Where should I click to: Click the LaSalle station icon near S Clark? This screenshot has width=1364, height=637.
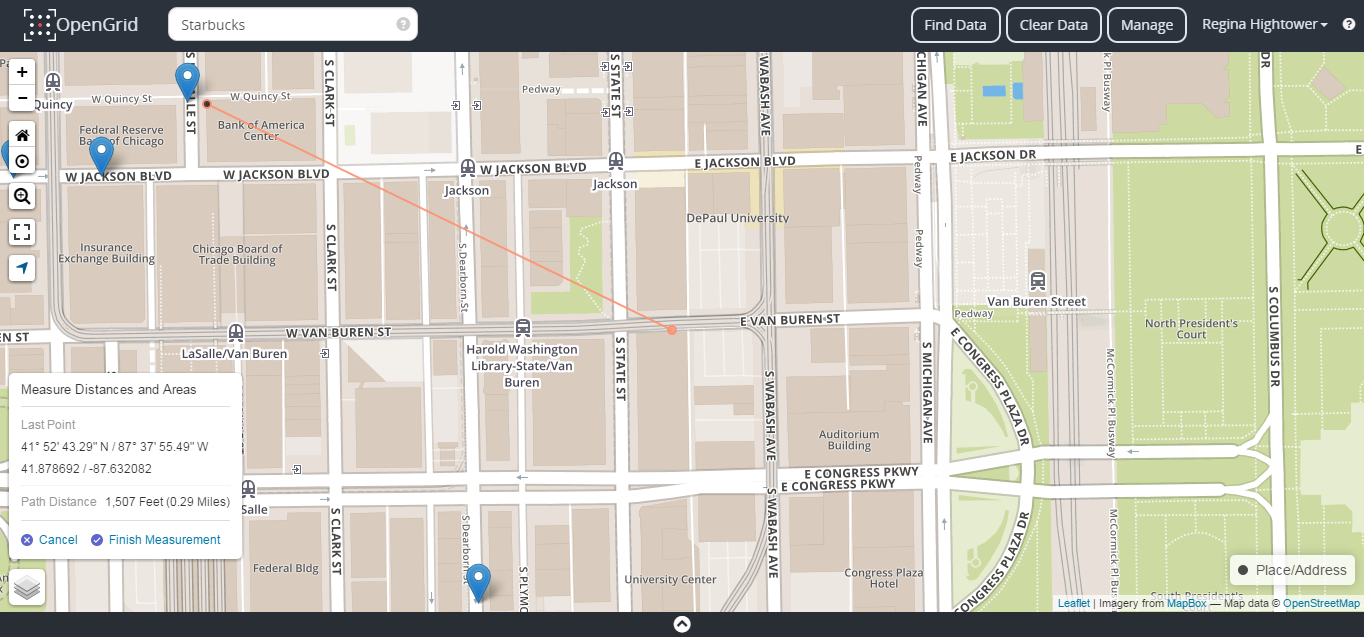[x=248, y=489]
